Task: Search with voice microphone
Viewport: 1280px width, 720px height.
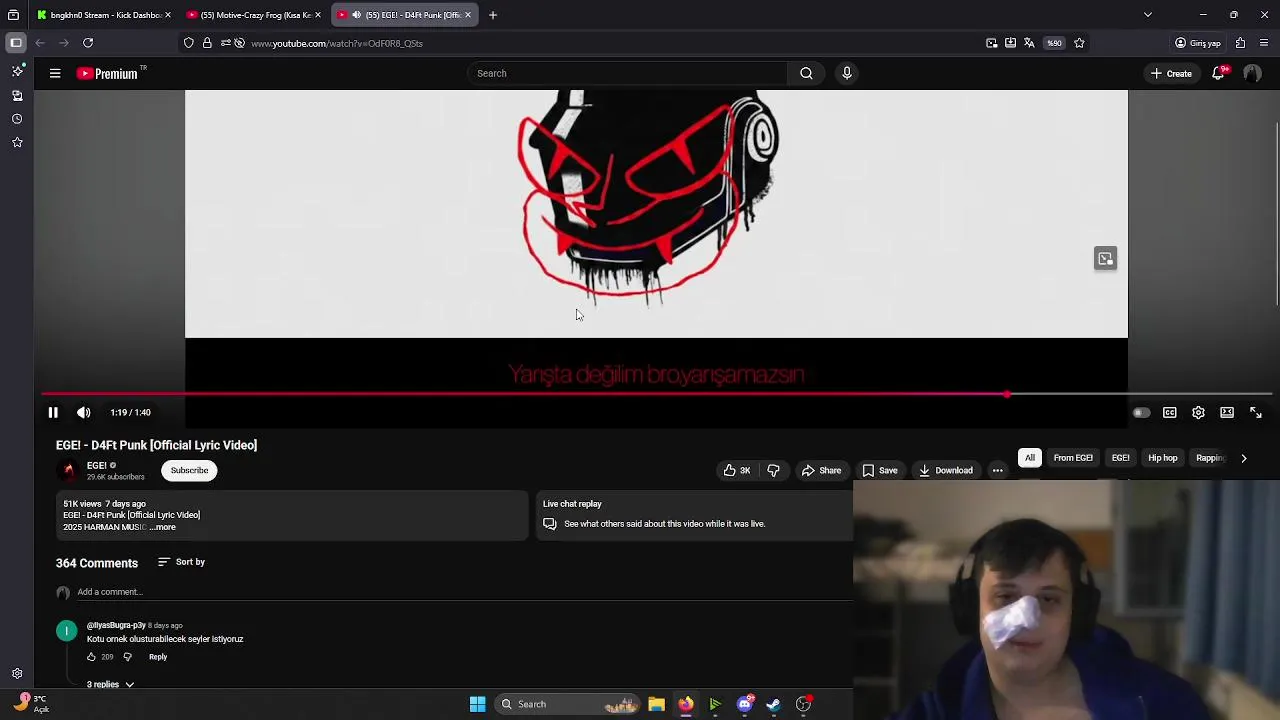Action: point(847,73)
